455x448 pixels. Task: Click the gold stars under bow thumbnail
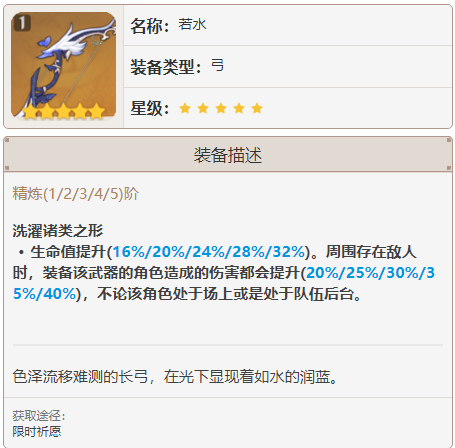[x=63, y=111]
